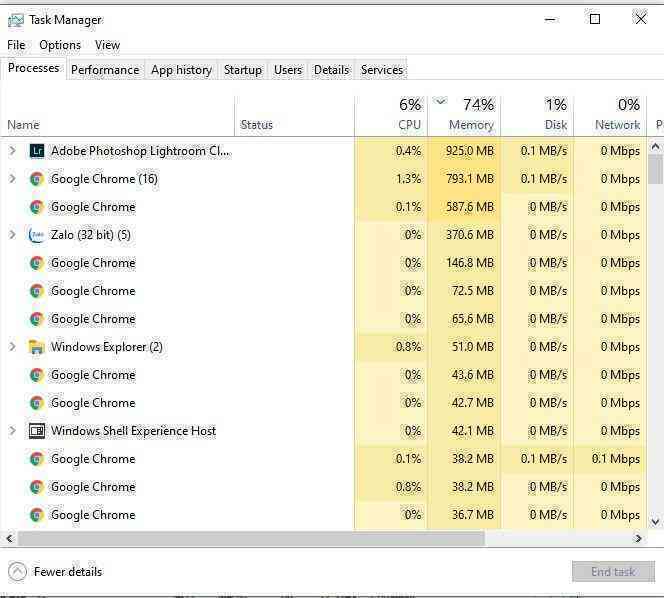Click the Chrome icon in the 36.7 MB row

coord(37,515)
